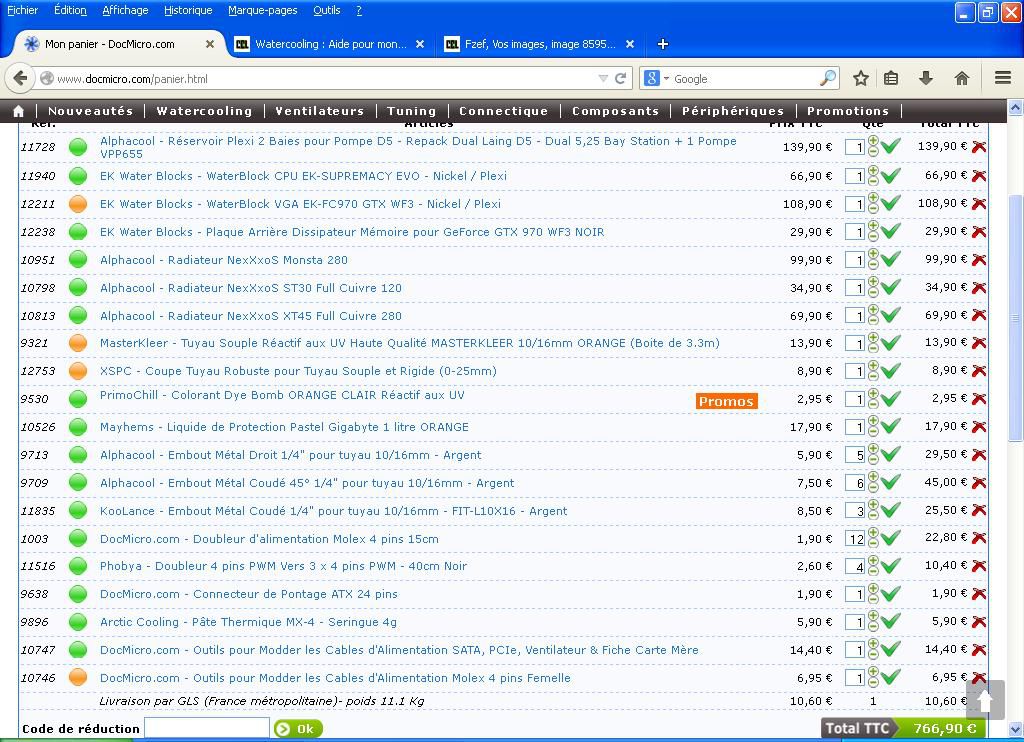Edit quantity field for Doubleur Molex row showing 12
Screen dimensions: 1024x742
(855, 539)
